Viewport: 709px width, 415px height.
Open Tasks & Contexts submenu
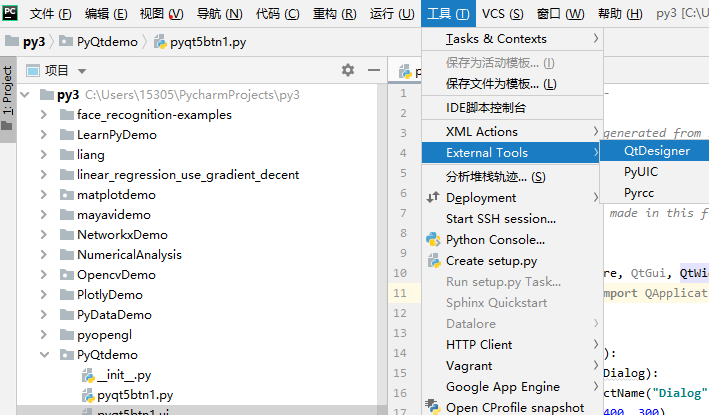click(x=512, y=39)
